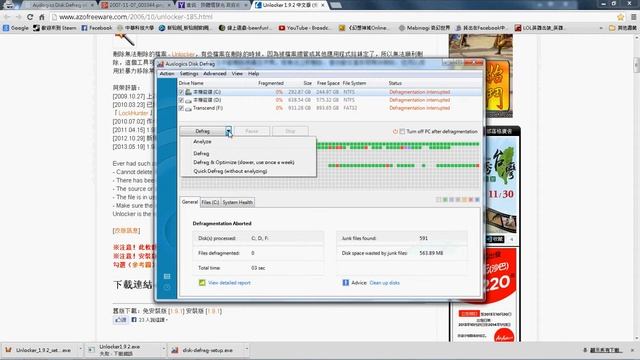
Task: Choose Analyze from the dropdown menu
Action: 248,142
